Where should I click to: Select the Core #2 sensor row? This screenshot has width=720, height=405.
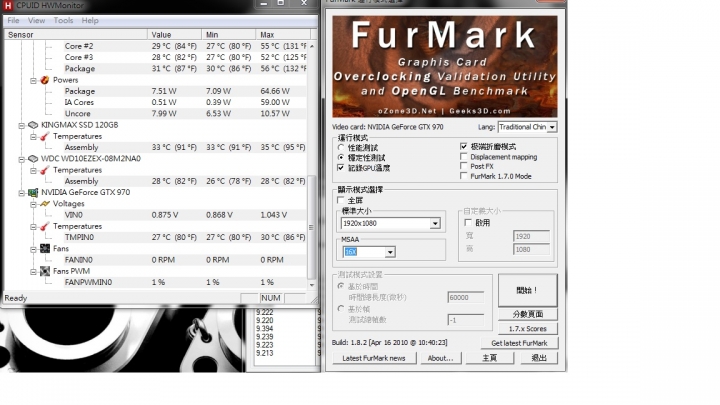click(185, 46)
